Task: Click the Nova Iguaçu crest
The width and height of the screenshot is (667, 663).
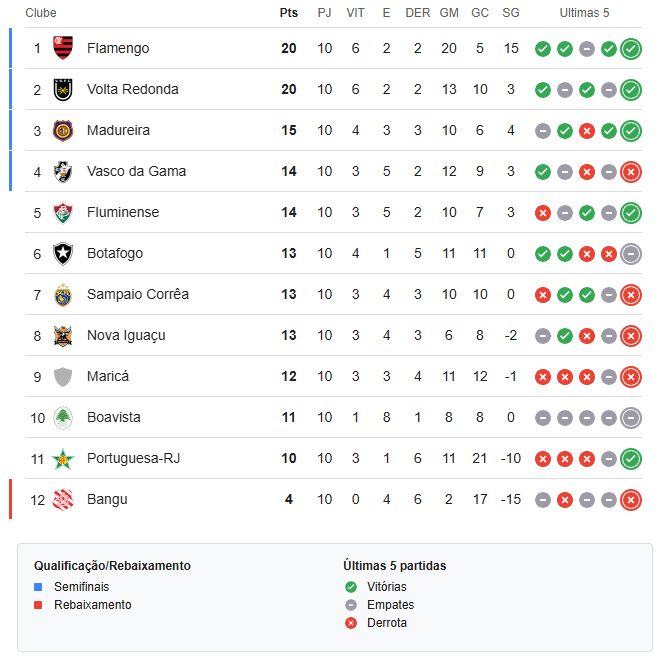Action: click(63, 336)
